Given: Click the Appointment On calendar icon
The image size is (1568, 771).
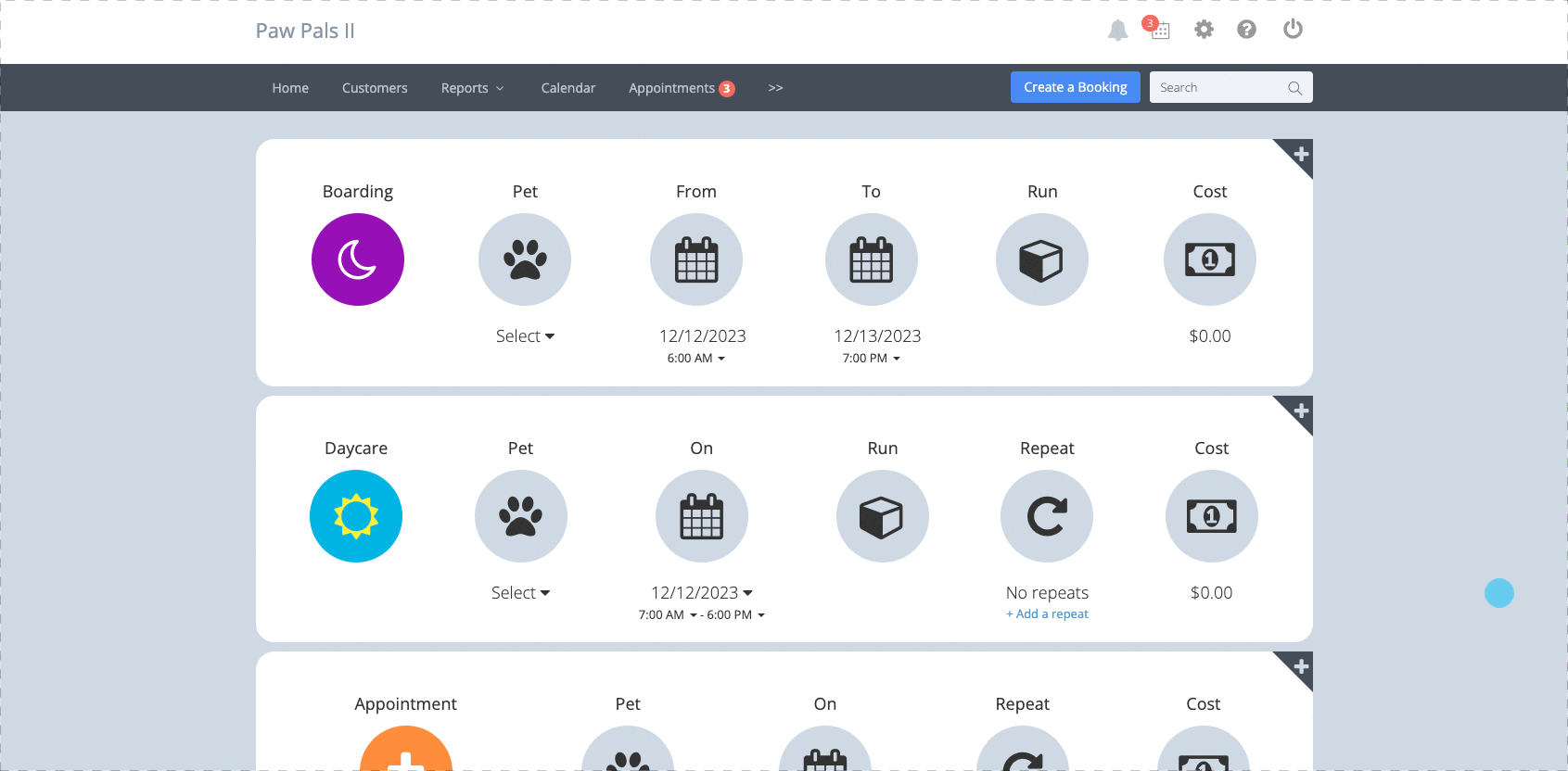Looking at the screenshot, I should click(x=825, y=749).
